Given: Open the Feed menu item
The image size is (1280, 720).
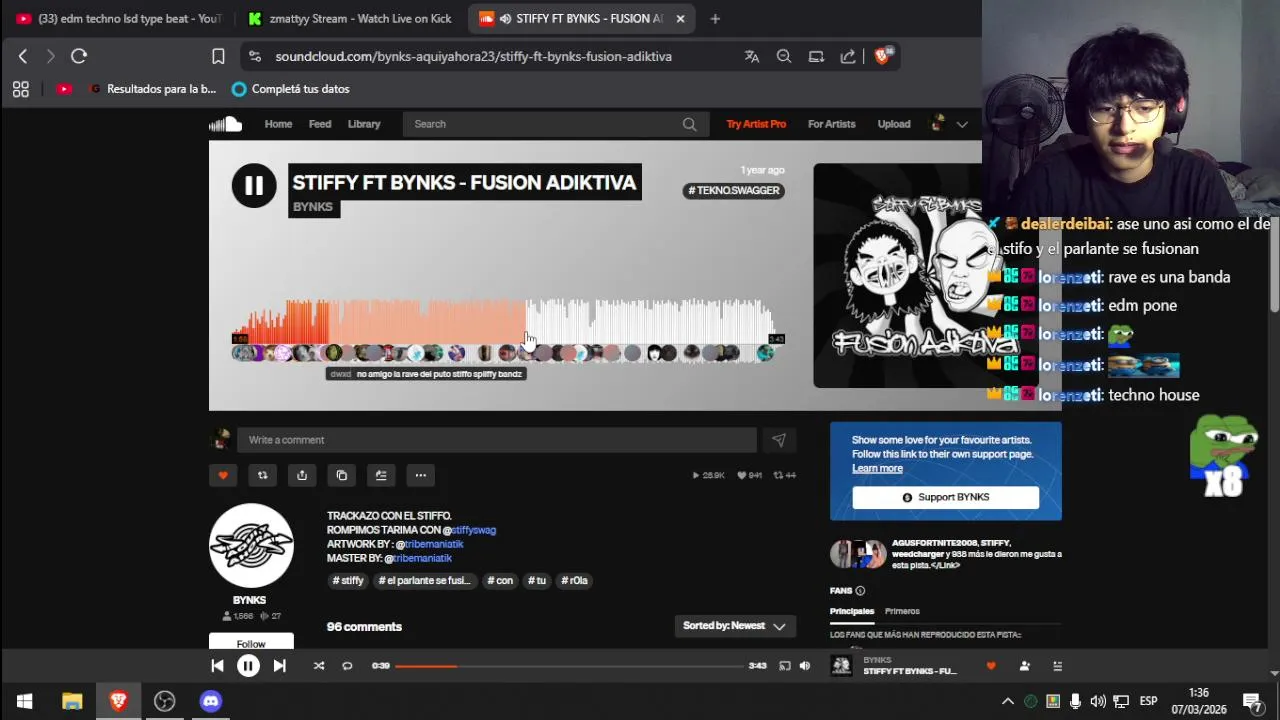Looking at the screenshot, I should pyautogui.click(x=320, y=124).
